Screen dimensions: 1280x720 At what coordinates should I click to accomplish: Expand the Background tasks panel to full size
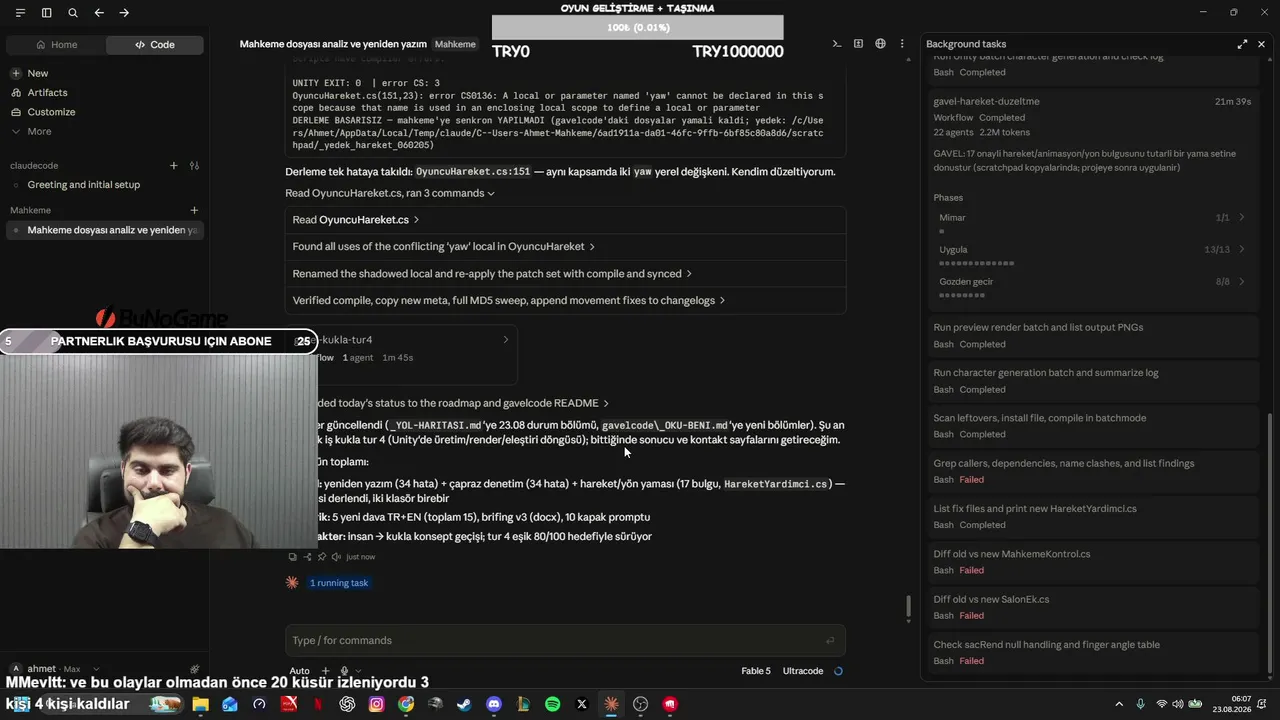(1242, 44)
